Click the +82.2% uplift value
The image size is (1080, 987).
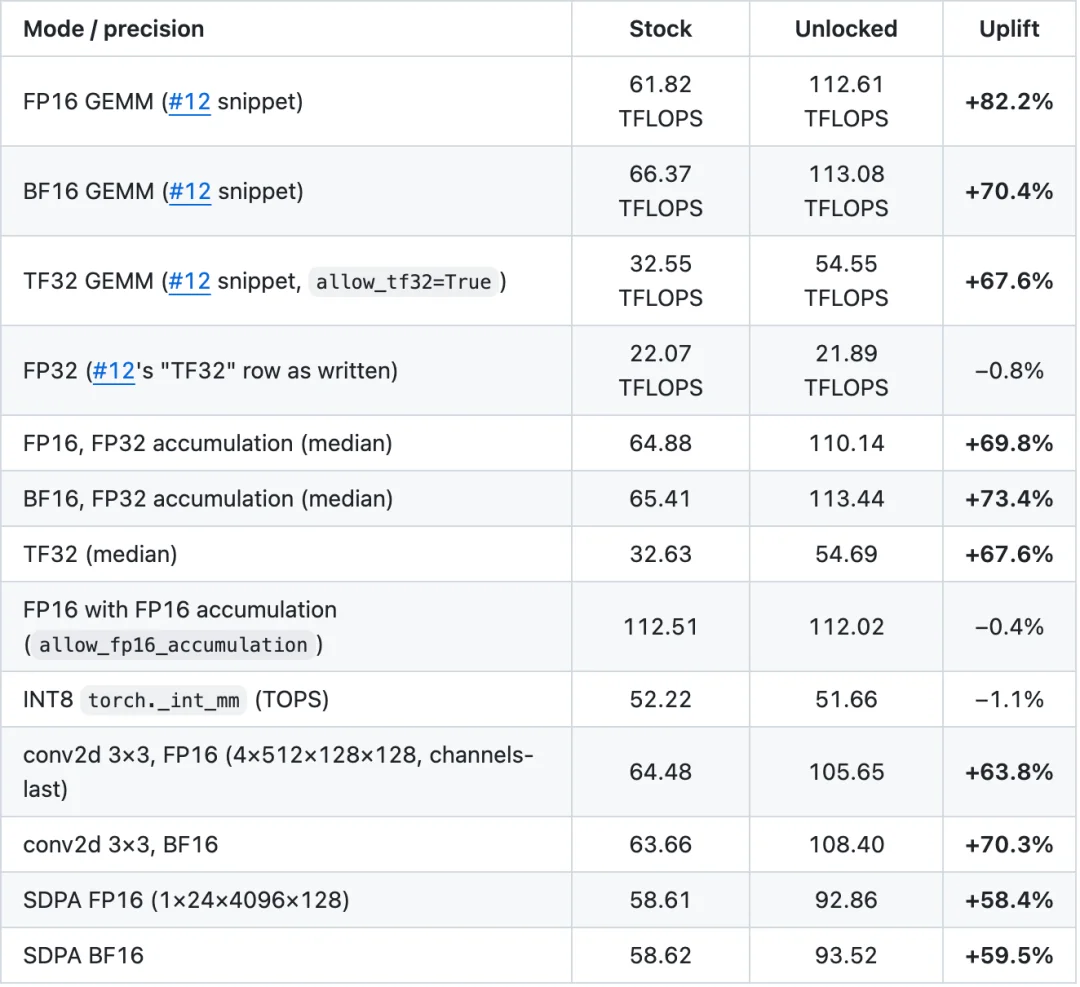tap(1010, 102)
